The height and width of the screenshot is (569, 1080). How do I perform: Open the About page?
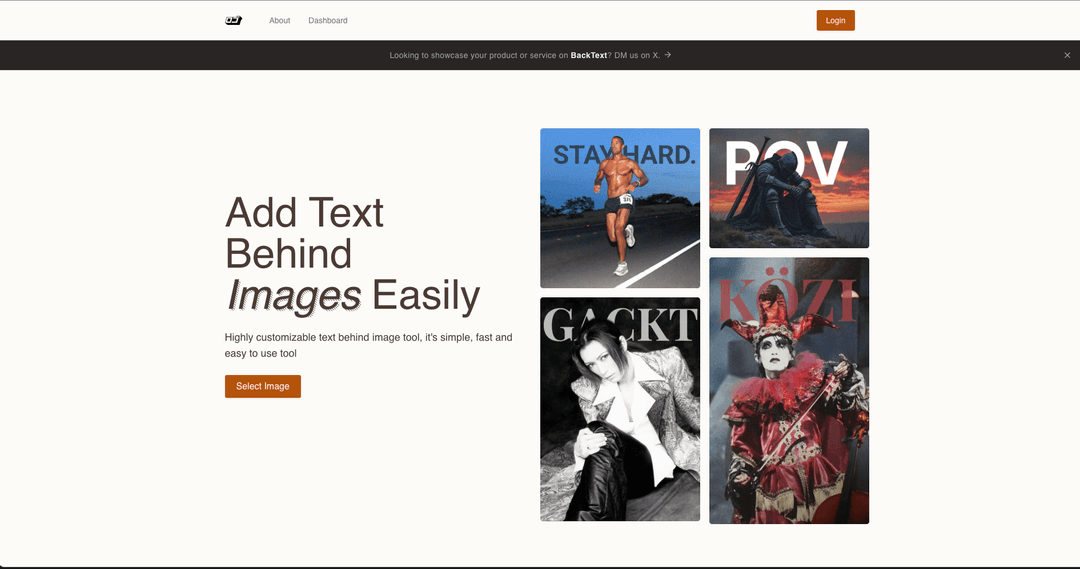tap(279, 20)
